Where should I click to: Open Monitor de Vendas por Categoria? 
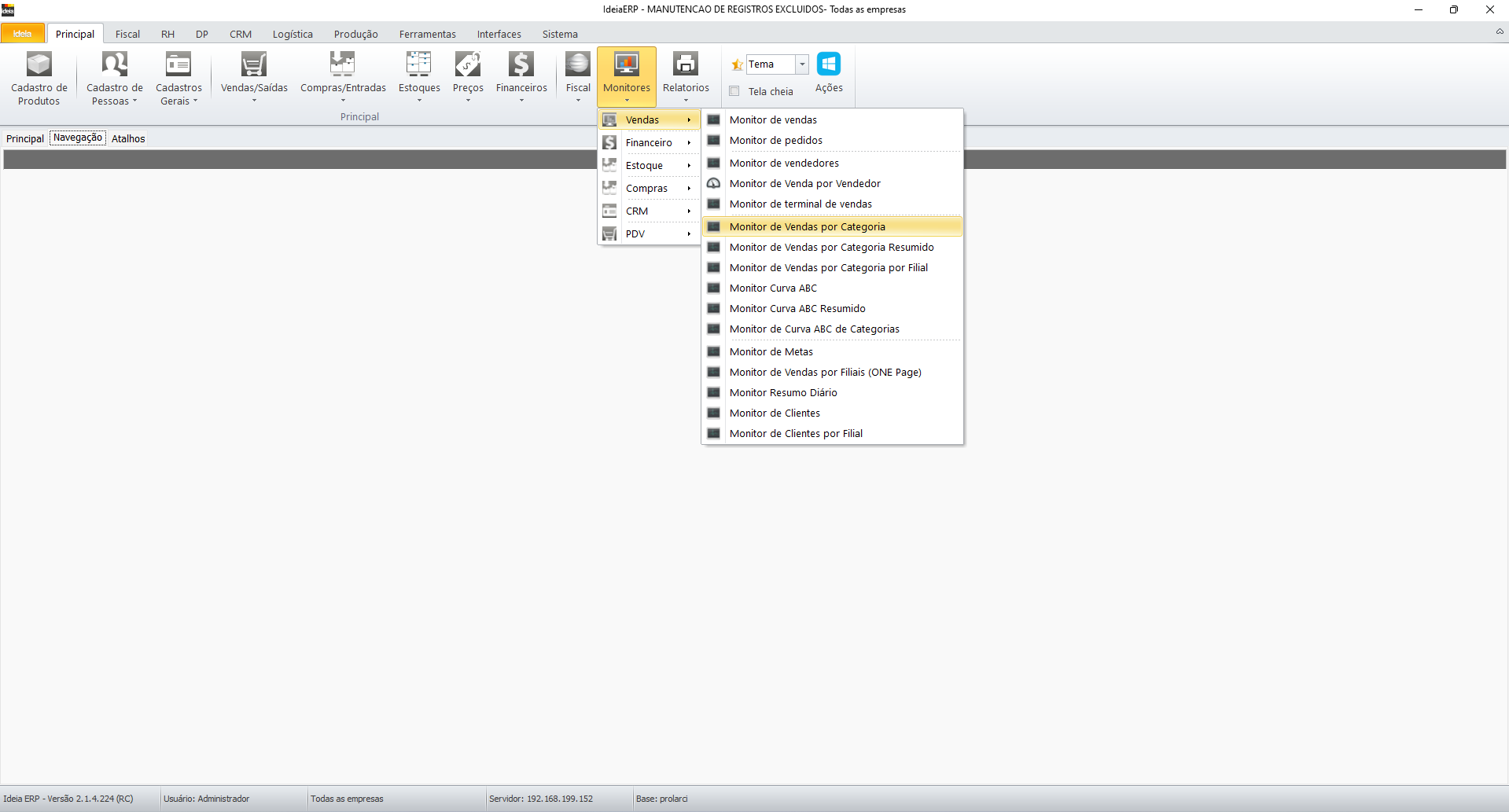point(807,227)
